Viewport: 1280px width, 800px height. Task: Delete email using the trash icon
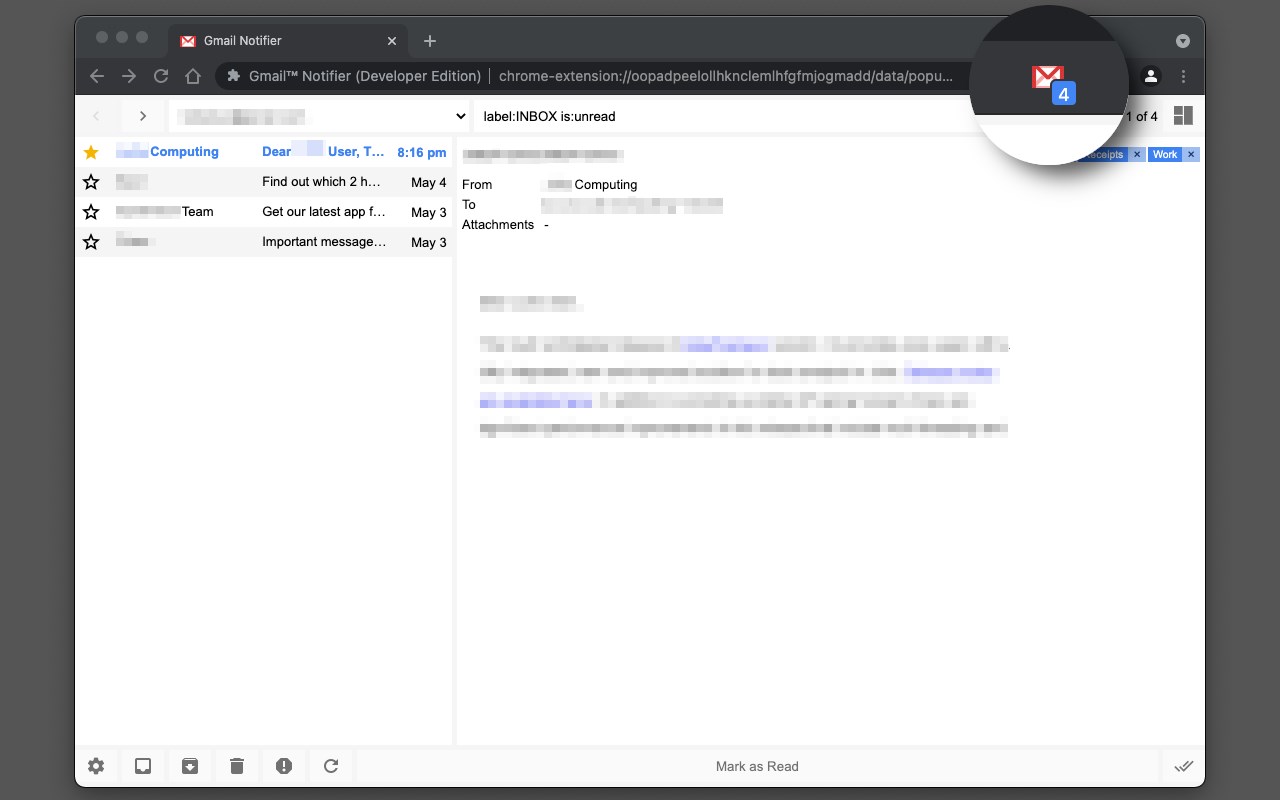tap(237, 766)
